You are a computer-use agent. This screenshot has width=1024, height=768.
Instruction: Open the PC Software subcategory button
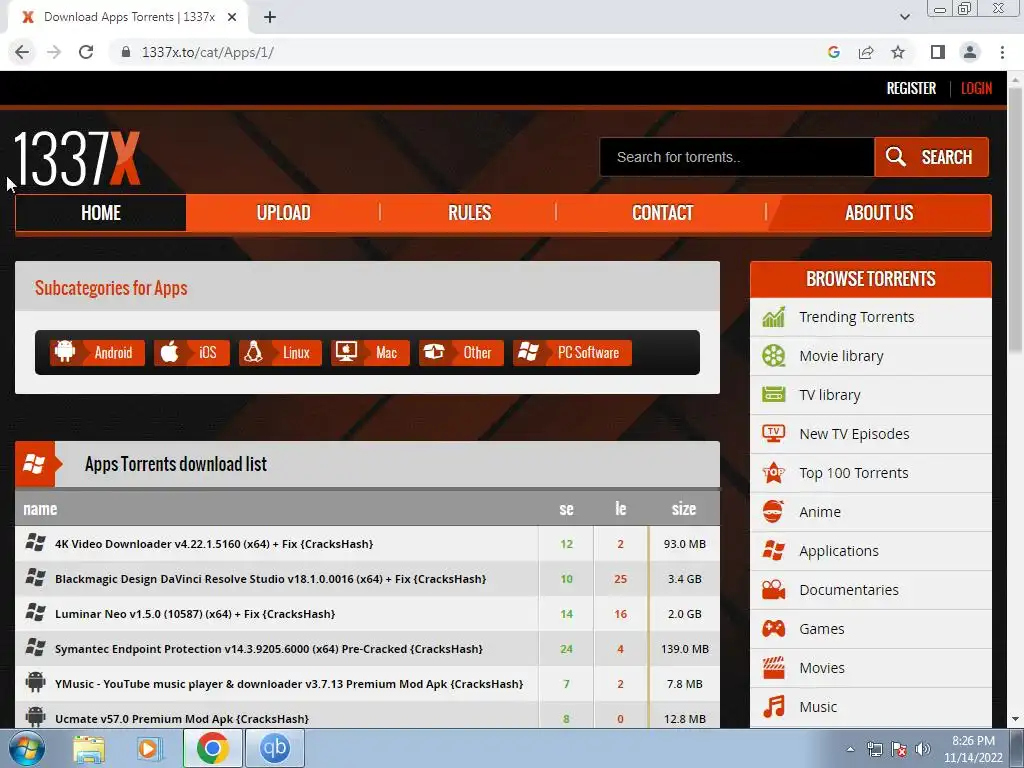click(573, 353)
